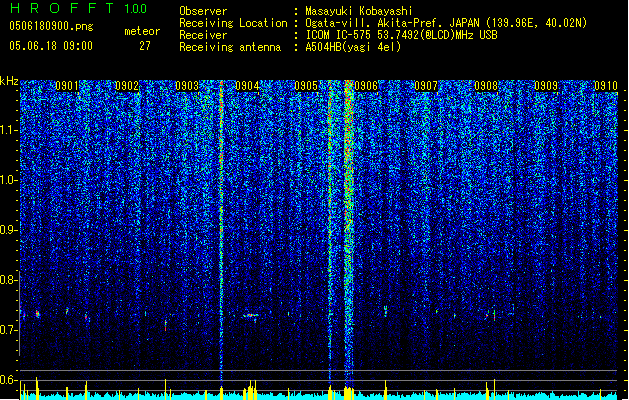Click the Receiving Location label
Screen dimensions: 629x400
point(233,23)
